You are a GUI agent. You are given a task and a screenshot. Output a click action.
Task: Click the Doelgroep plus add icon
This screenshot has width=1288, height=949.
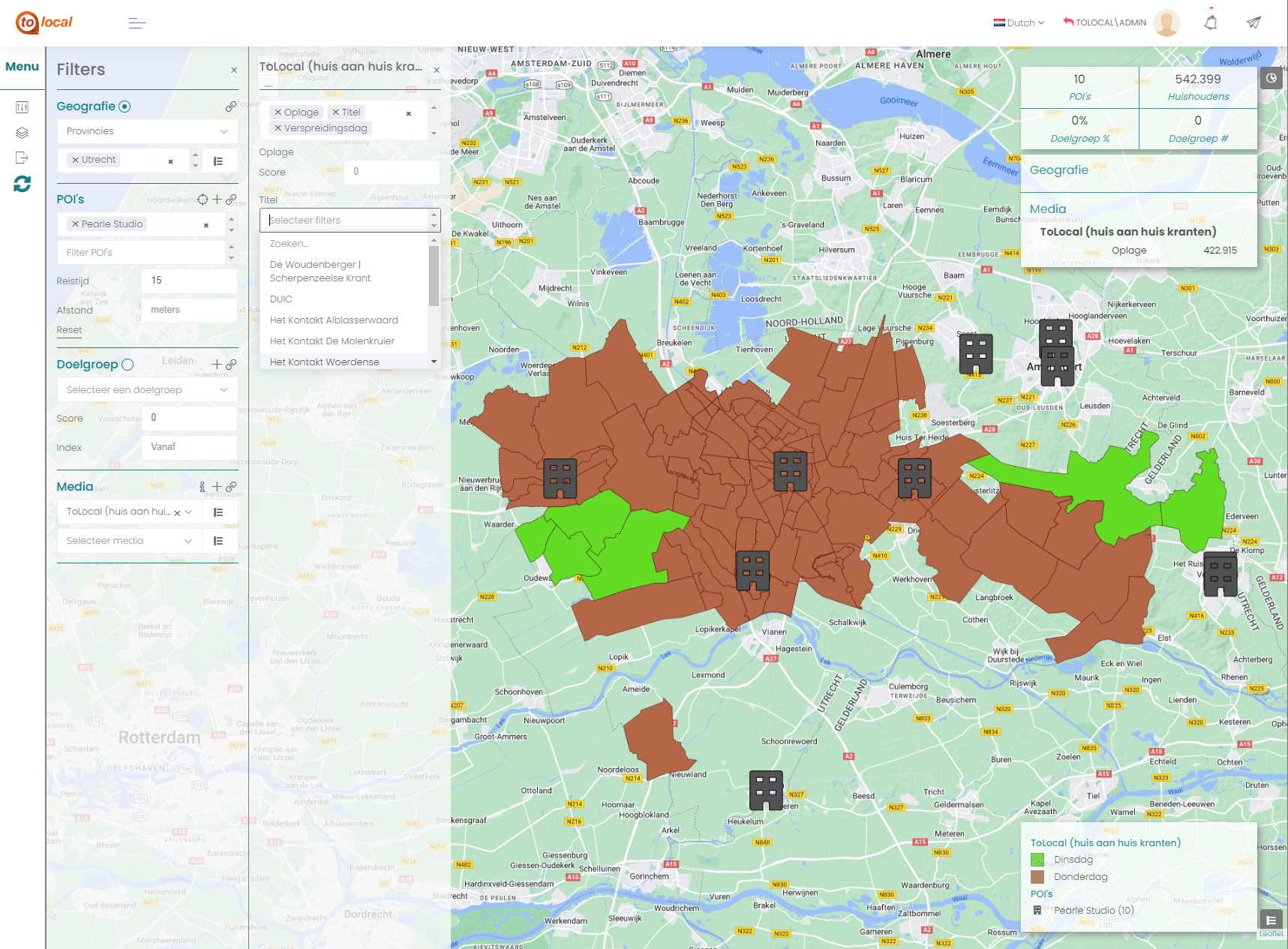click(217, 365)
